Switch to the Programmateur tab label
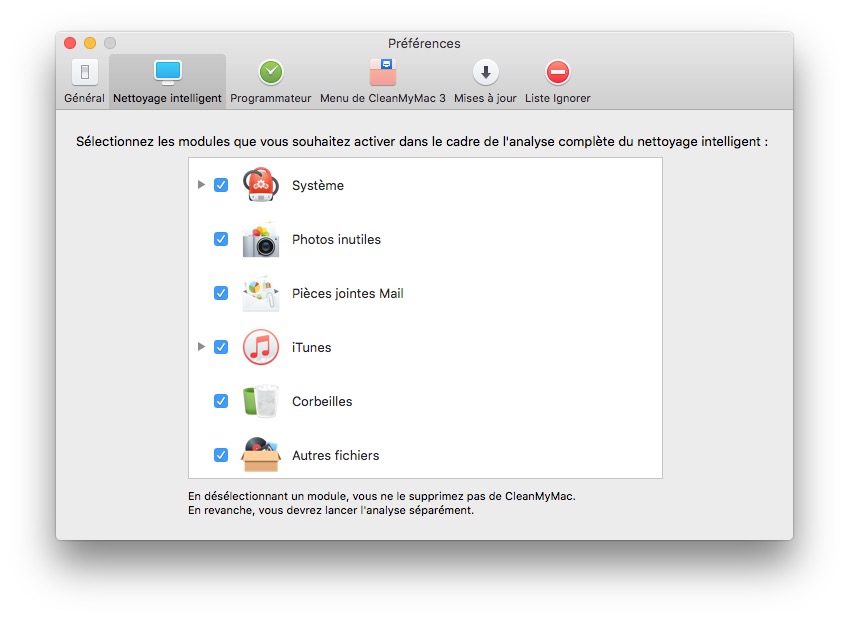 271,99
